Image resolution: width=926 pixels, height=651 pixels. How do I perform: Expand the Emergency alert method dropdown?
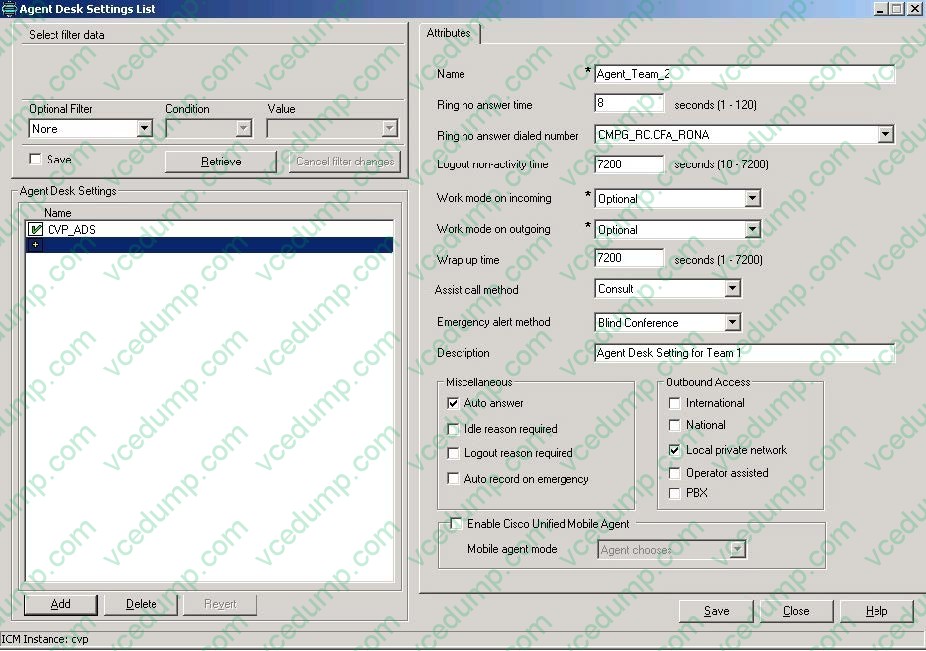click(x=733, y=323)
